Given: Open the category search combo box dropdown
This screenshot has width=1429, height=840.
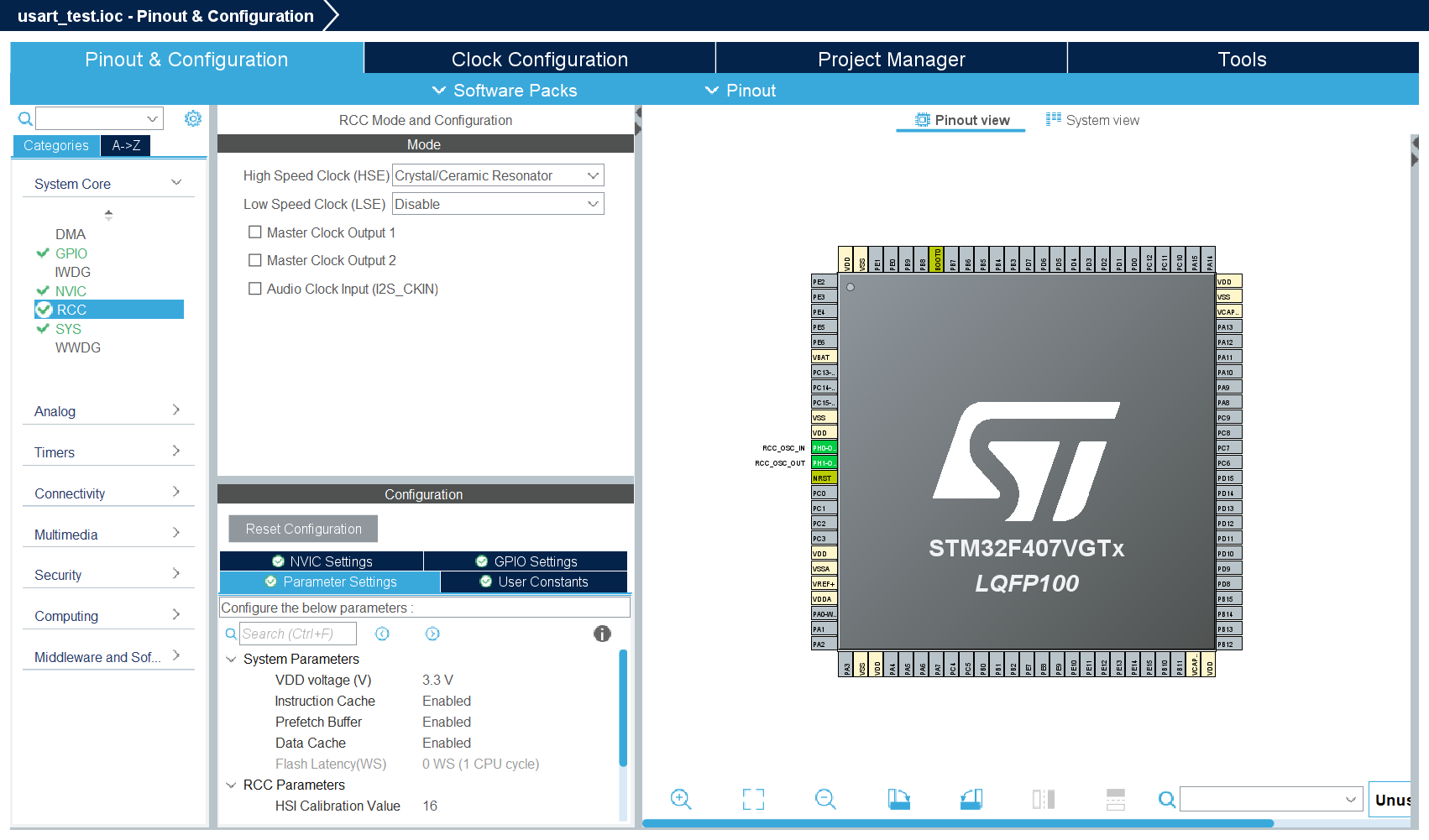Looking at the screenshot, I should point(153,119).
